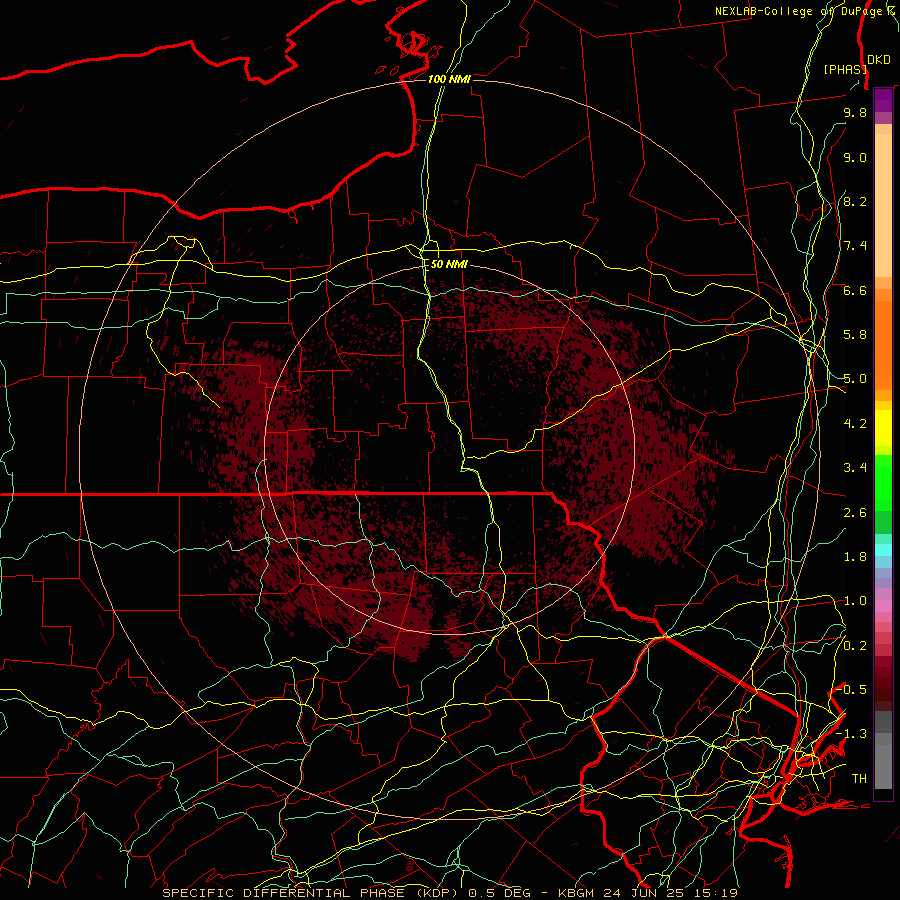This screenshot has width=900, height=900.
Task: Click the 9.0 scale value
Action: click(x=855, y=157)
